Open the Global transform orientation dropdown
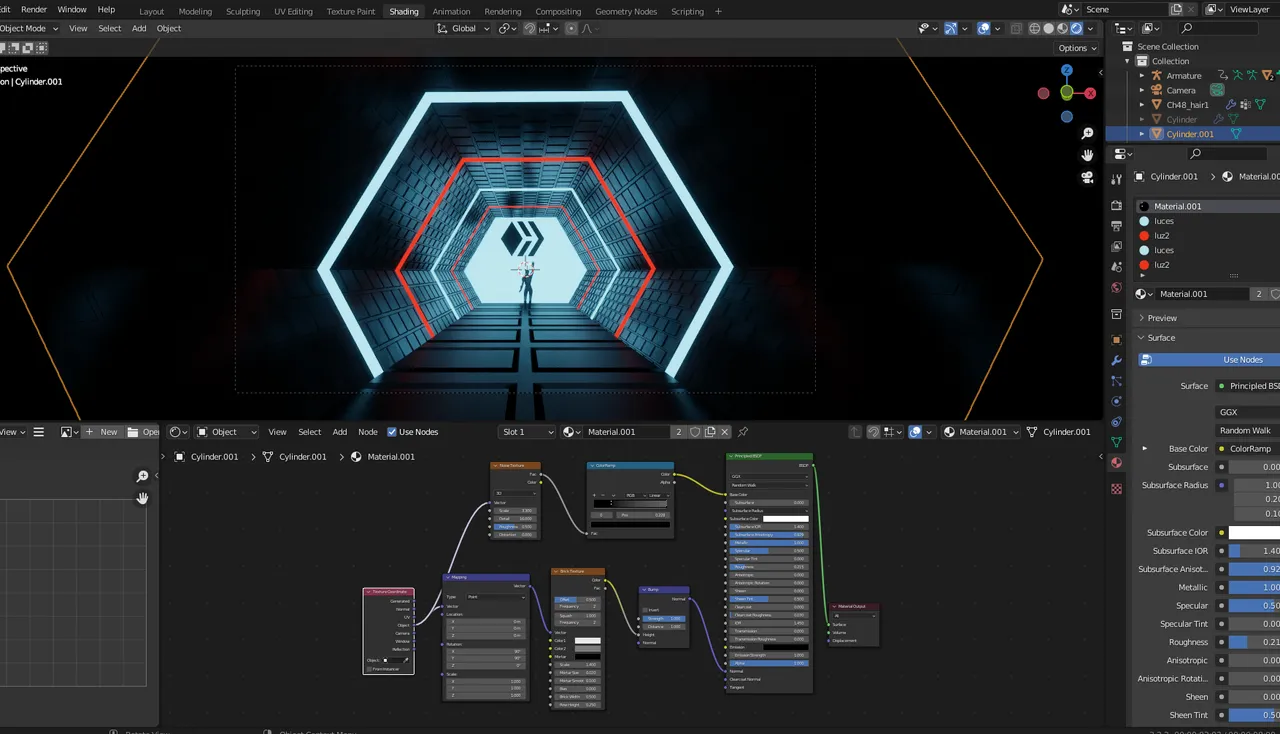This screenshot has height=734, width=1280. tap(464, 29)
